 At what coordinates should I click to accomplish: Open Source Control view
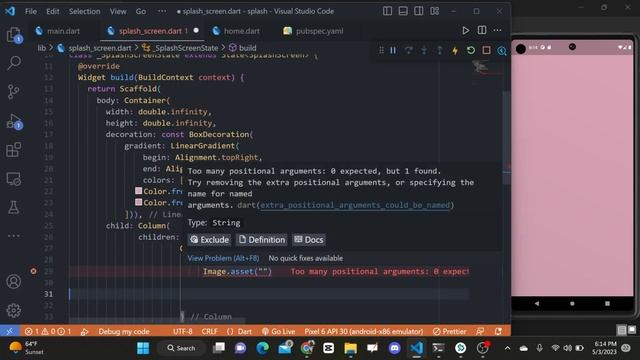[x=13, y=92]
